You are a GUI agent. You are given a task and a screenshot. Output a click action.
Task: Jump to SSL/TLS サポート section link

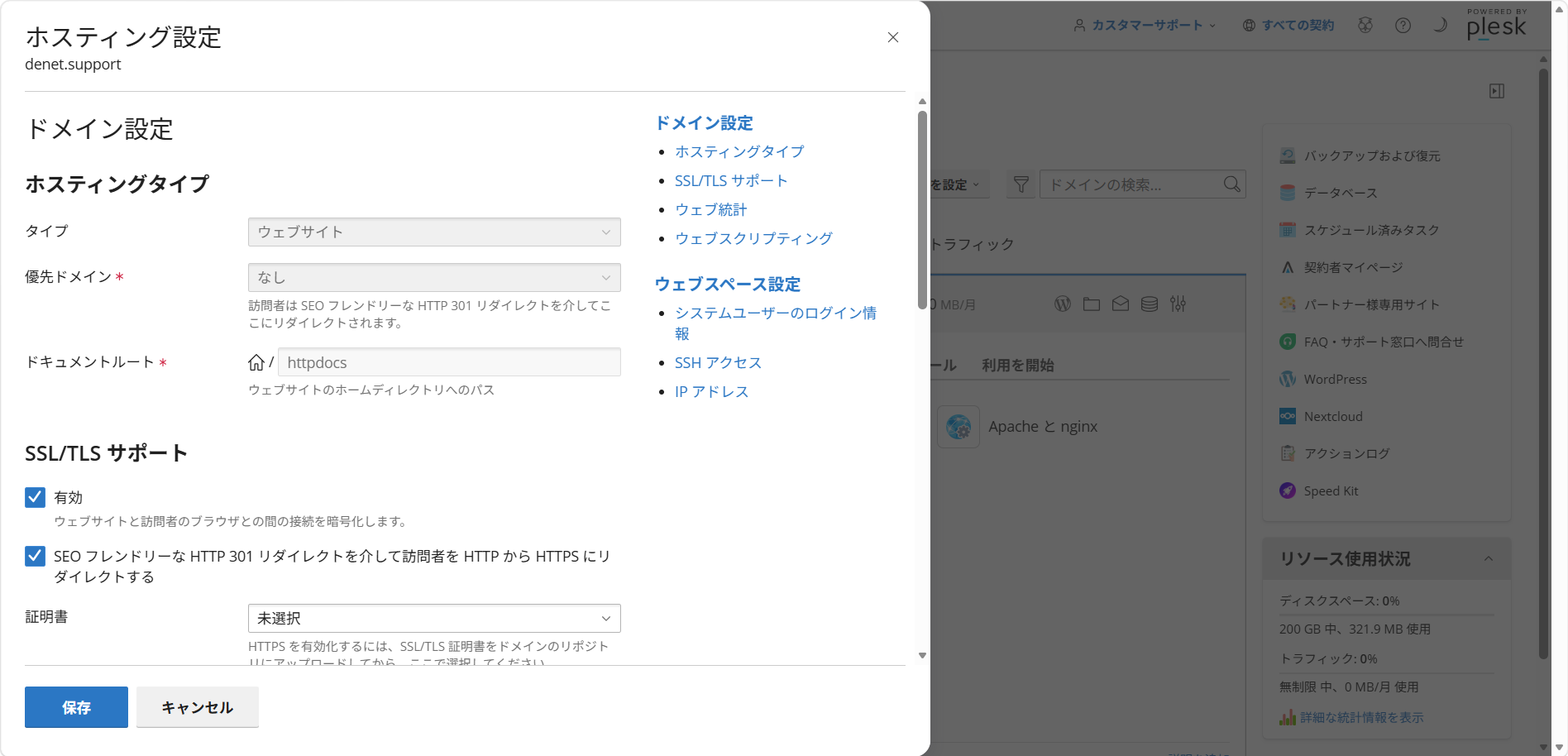[731, 180]
